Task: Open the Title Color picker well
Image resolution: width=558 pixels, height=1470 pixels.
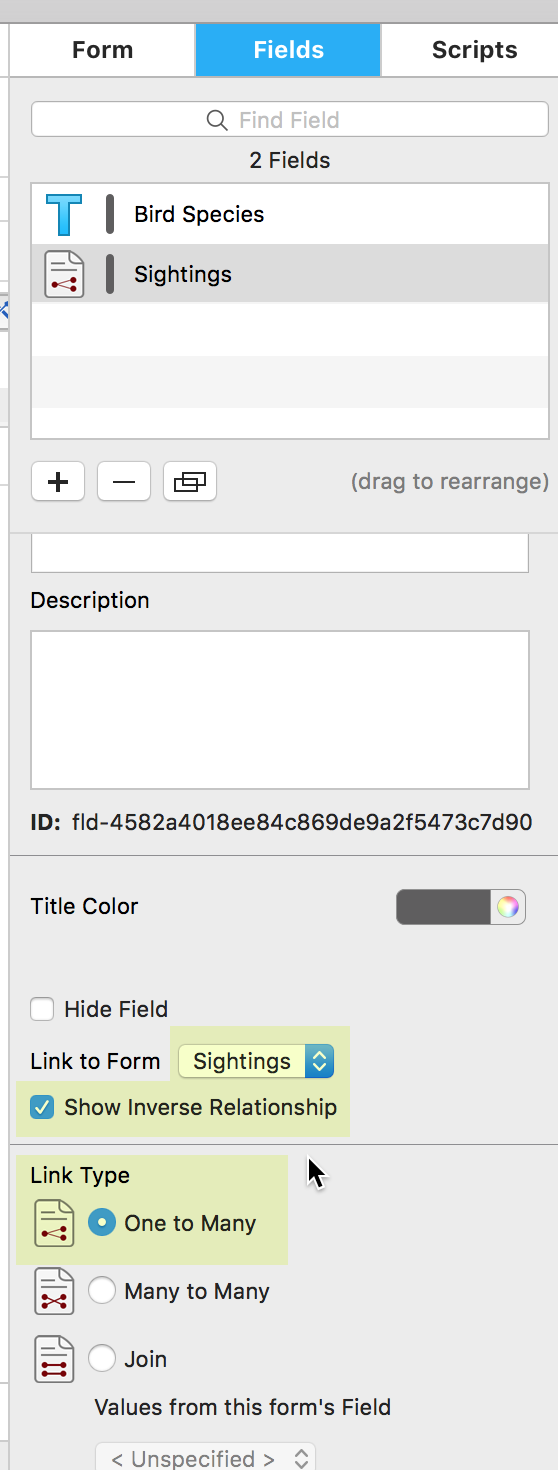Action: 461,907
